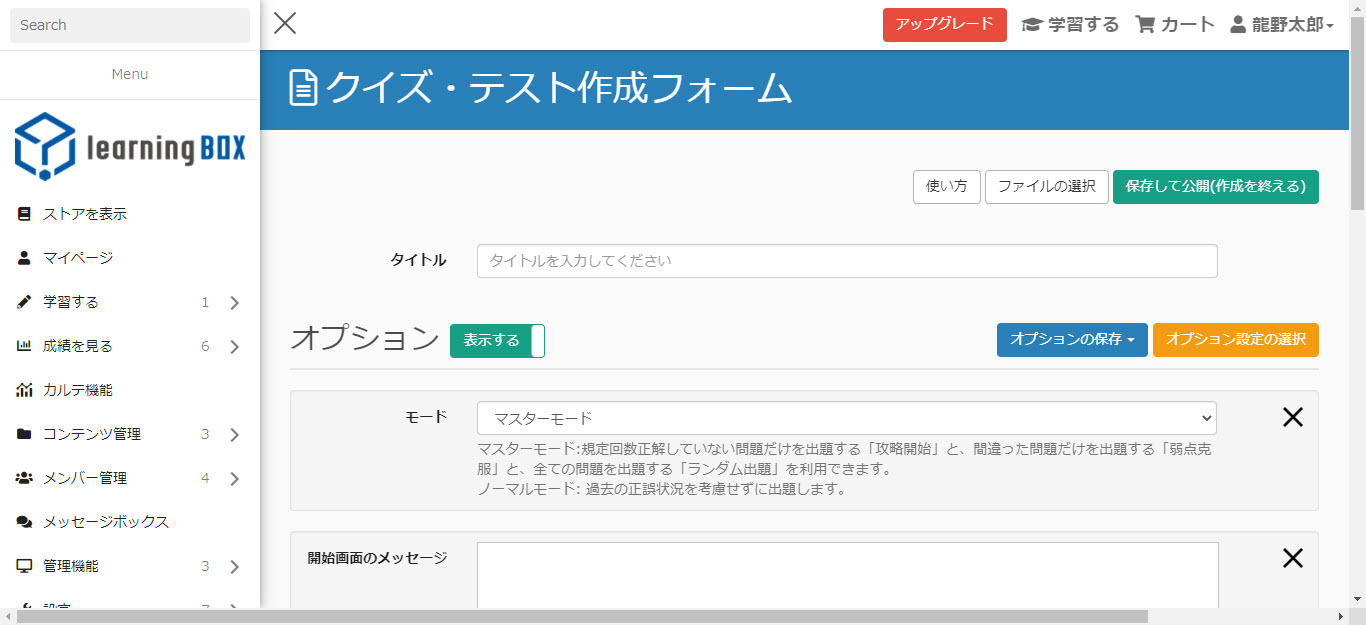Open the 龍野太郎 user menu
This screenshot has width=1366, height=625.
[x=1282, y=25]
